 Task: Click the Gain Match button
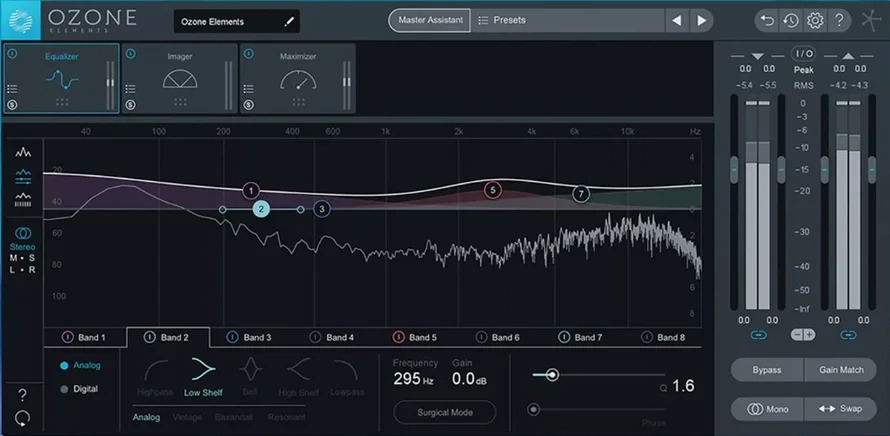pos(841,370)
